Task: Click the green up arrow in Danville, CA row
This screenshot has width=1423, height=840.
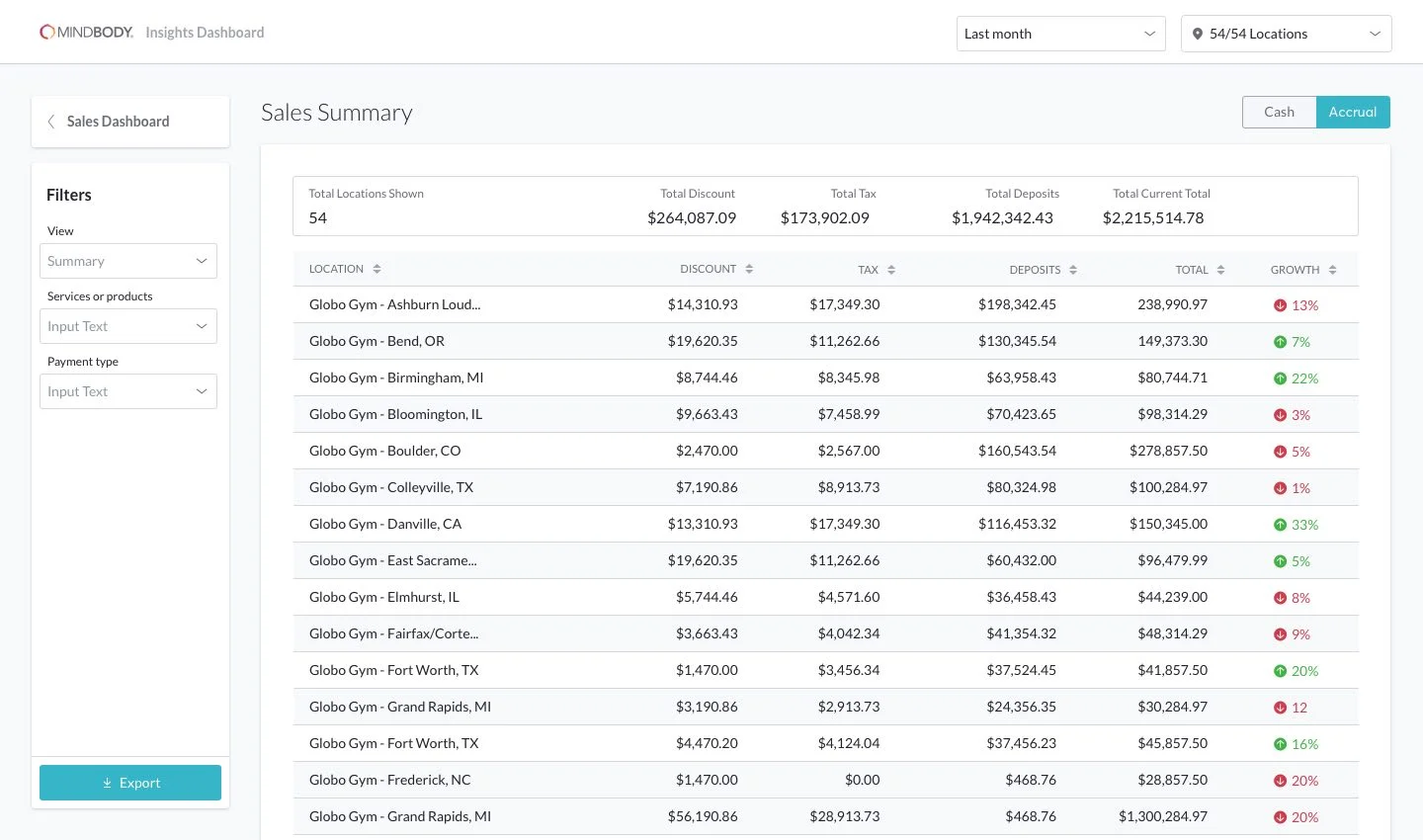Action: click(x=1280, y=525)
